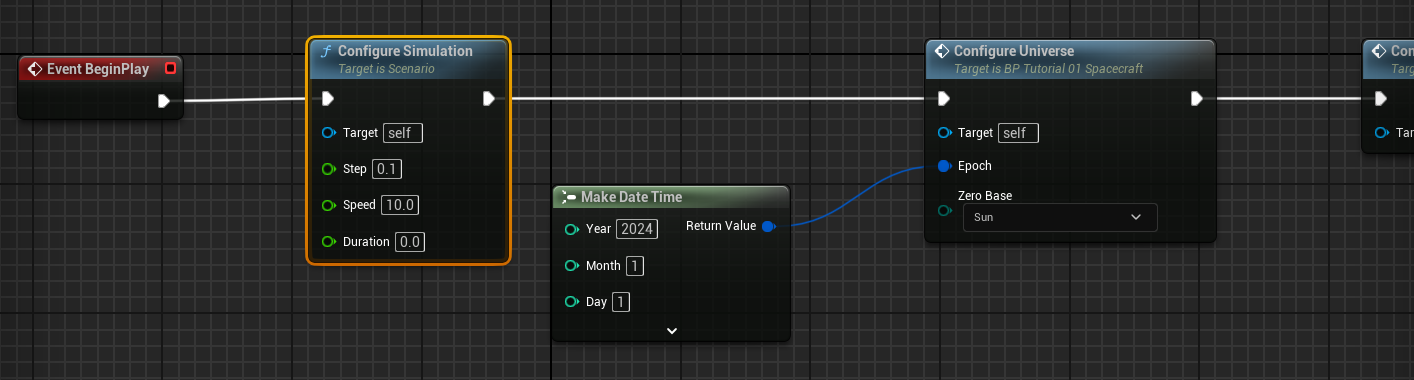The width and height of the screenshot is (1414, 380).
Task: Open the Zero Base Sun dropdown
Action: (1059, 217)
